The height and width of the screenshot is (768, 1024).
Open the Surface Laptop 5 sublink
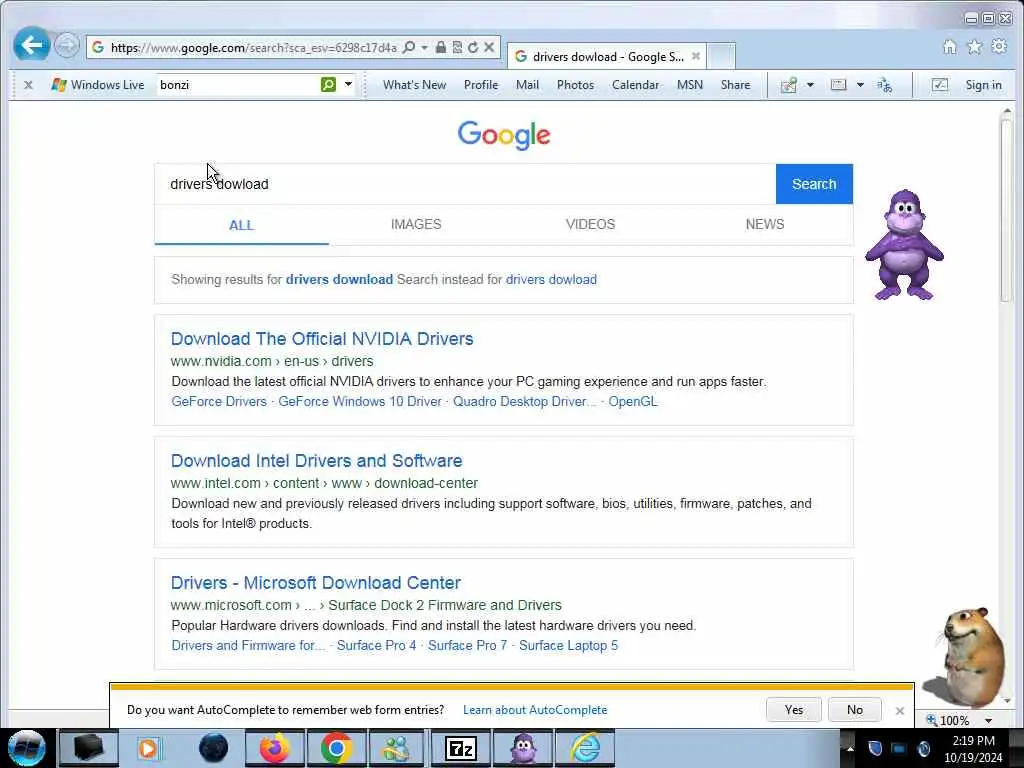click(x=568, y=646)
